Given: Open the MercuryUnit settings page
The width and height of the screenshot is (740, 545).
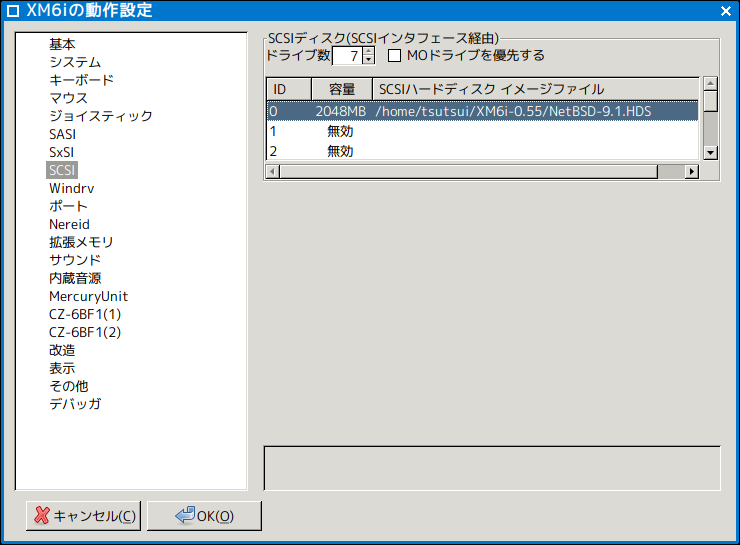Looking at the screenshot, I should click(x=89, y=296).
